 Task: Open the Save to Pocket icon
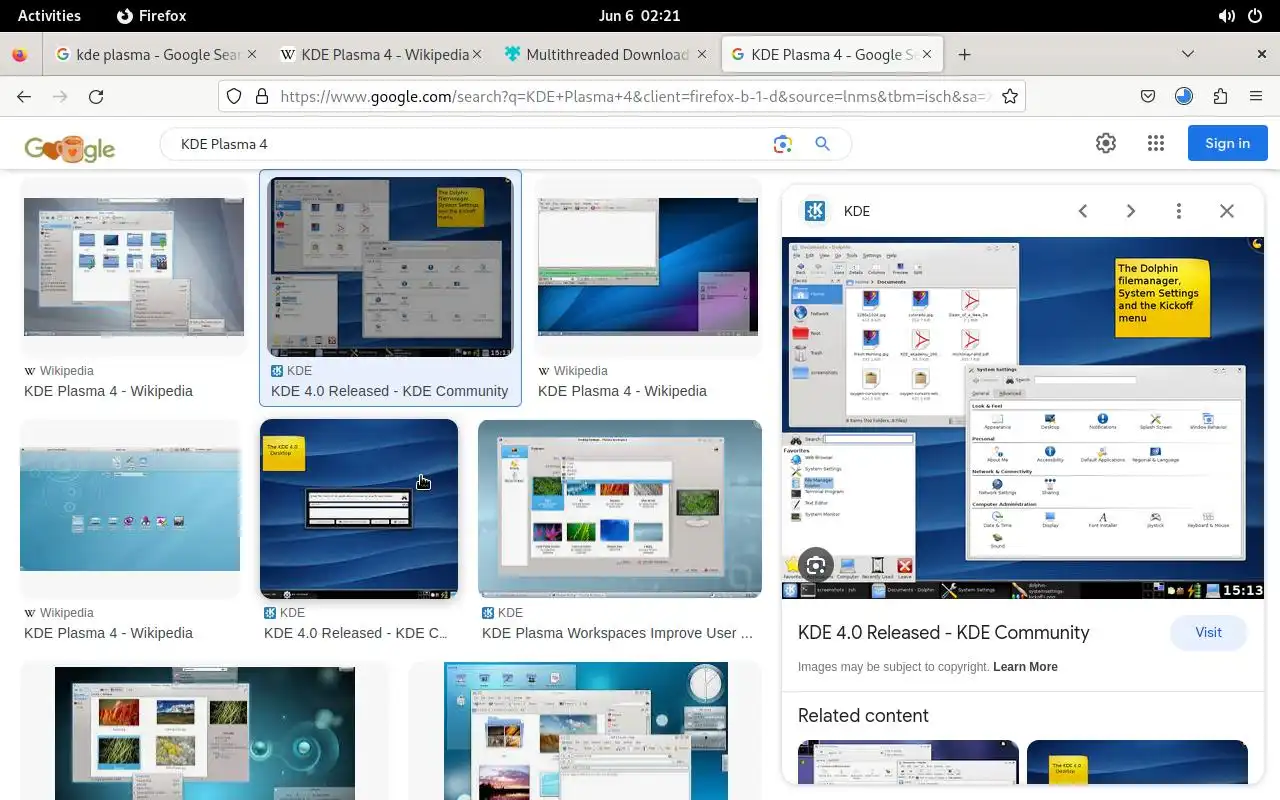tap(1148, 96)
